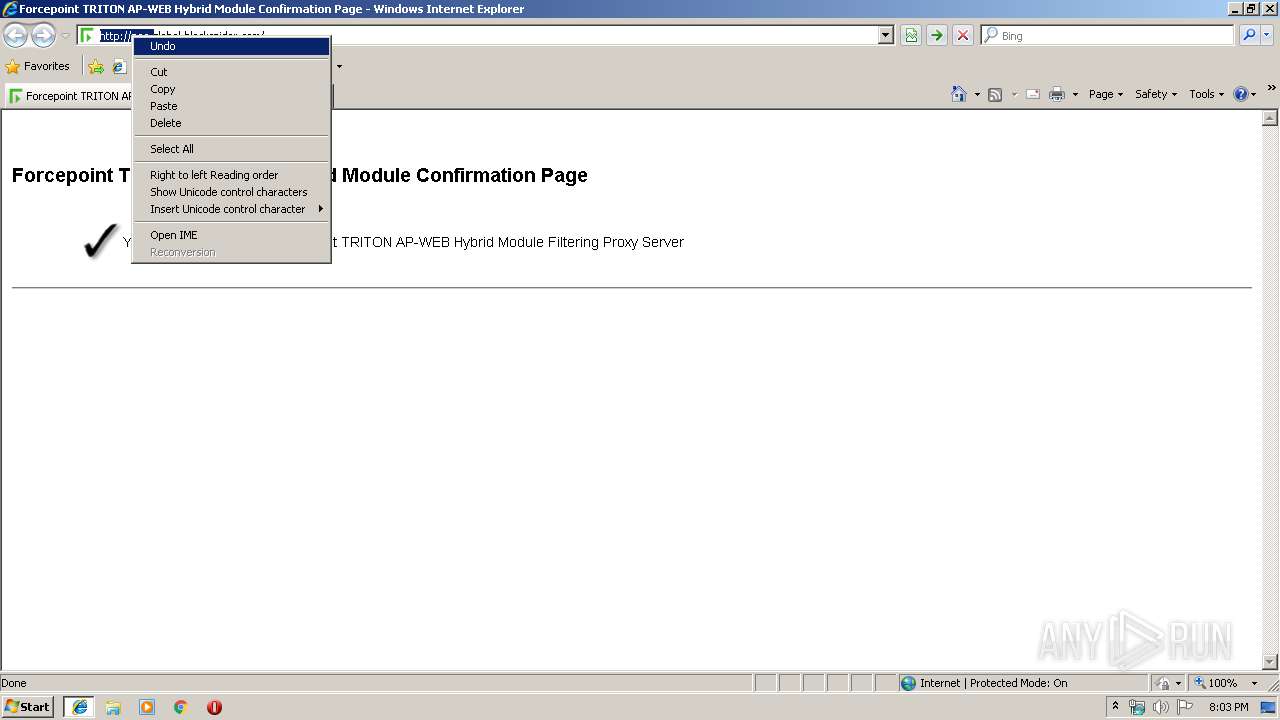Viewport: 1280px width, 720px height.
Task: Click the red Opera taskbar icon
Action: 214,707
